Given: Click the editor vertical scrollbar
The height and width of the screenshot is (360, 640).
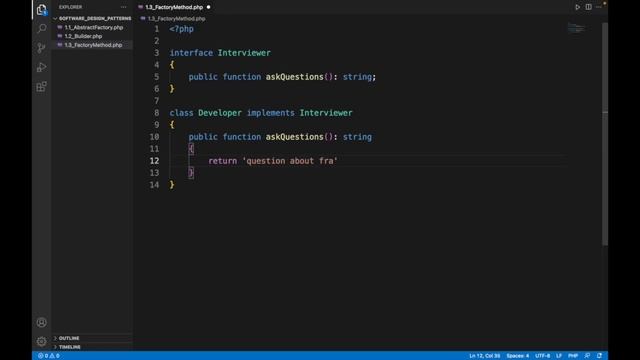Looking at the screenshot, I should 605,133.
